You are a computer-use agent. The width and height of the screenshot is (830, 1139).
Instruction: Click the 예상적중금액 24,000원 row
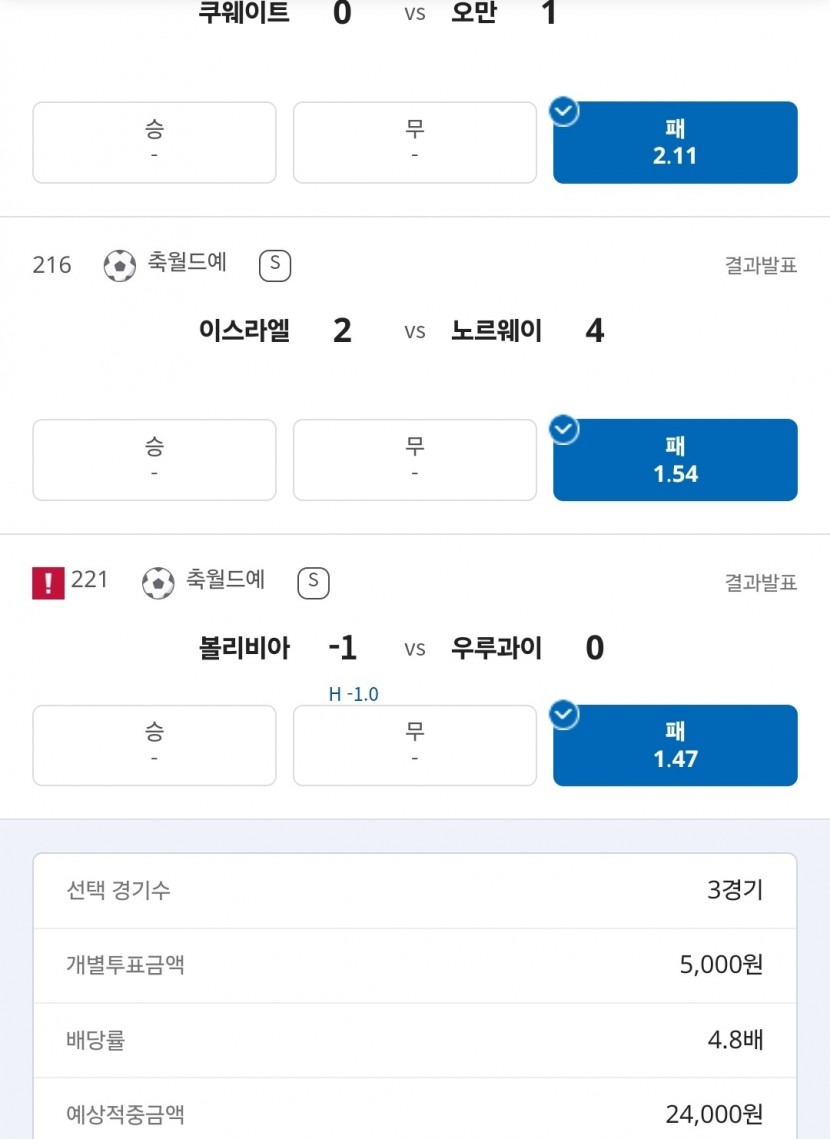415,1113
